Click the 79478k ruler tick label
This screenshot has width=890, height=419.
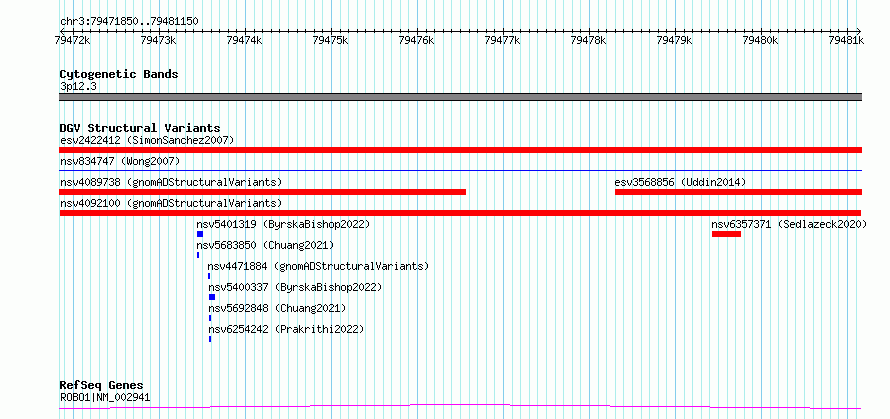tap(589, 40)
